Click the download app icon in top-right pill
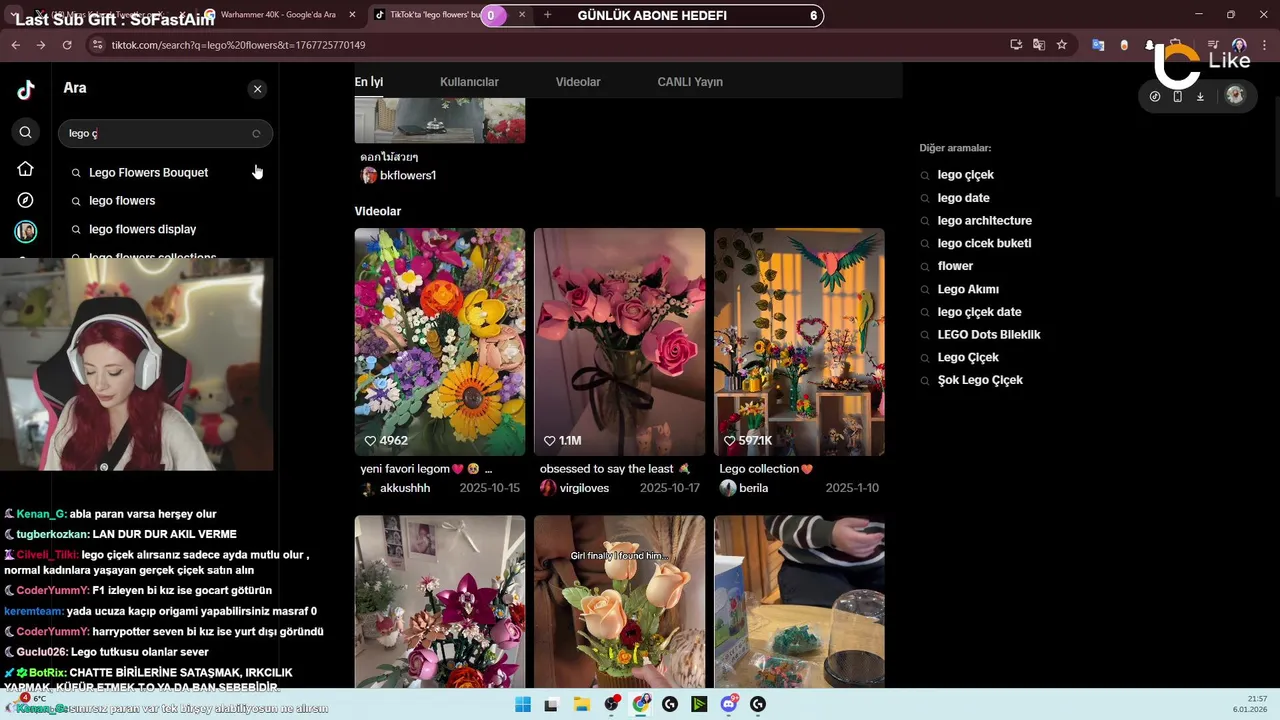Viewport: 1280px width, 720px height. [x=1200, y=96]
